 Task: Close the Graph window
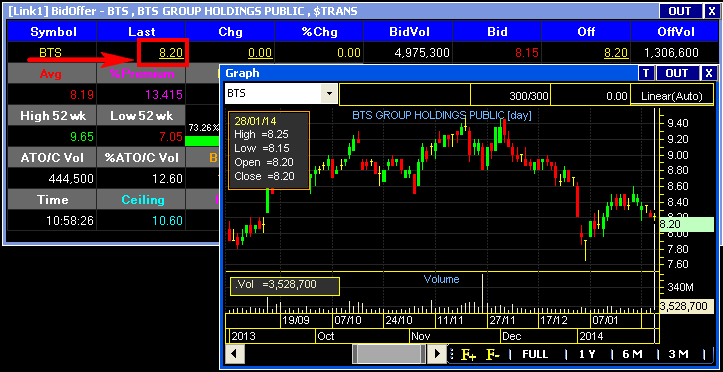click(x=709, y=73)
